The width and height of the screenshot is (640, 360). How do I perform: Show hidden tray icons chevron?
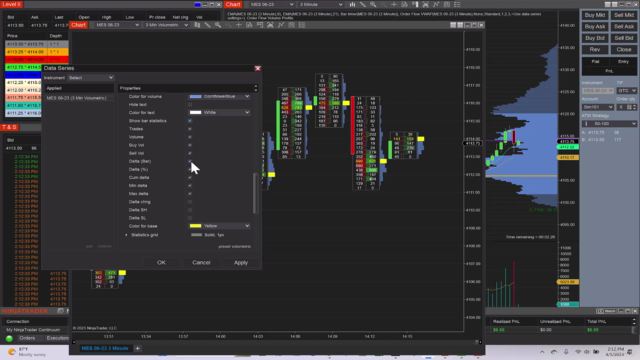pyautogui.click(x=542, y=352)
